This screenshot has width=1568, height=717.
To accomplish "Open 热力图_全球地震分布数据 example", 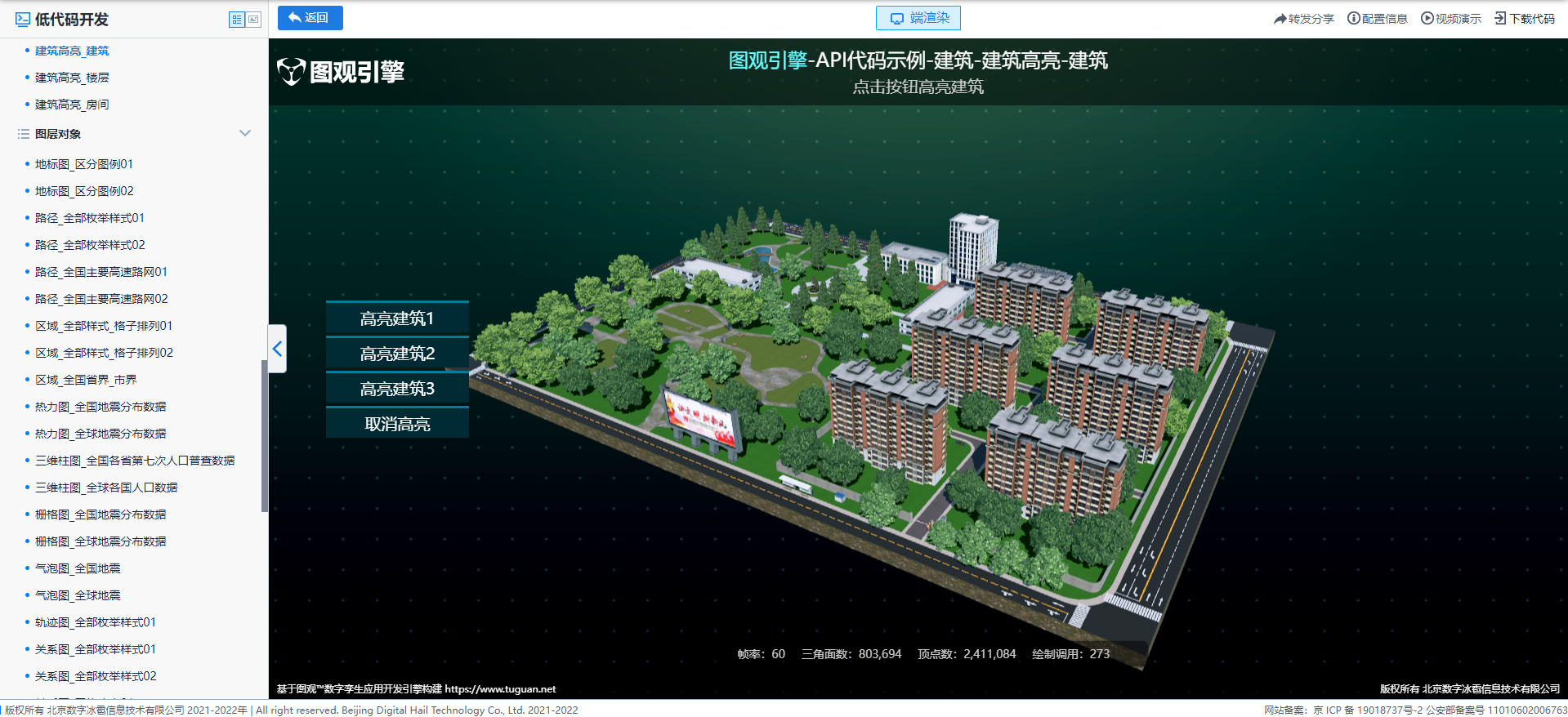I will tap(101, 434).
